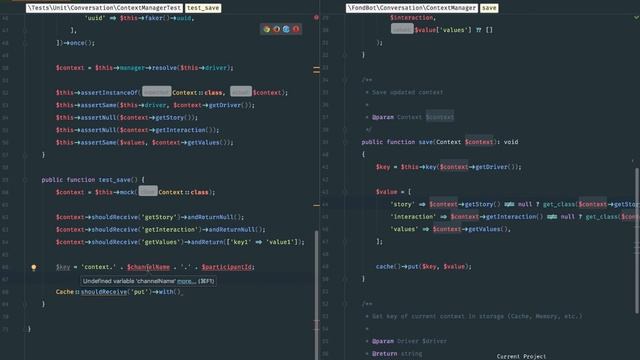The width and height of the screenshot is (640, 360).
Task: Click the 'getInteraction' shouldReceive line
Action: point(160,229)
